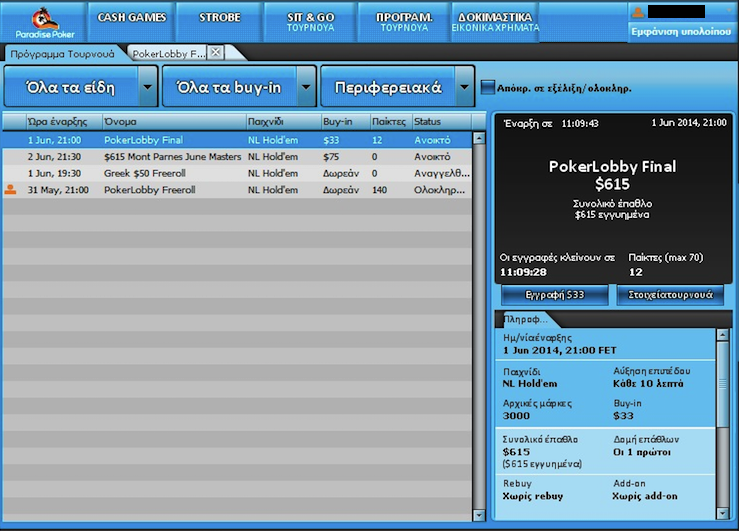
Task: Sort by Παιχνίδι column header
Action: [284, 122]
